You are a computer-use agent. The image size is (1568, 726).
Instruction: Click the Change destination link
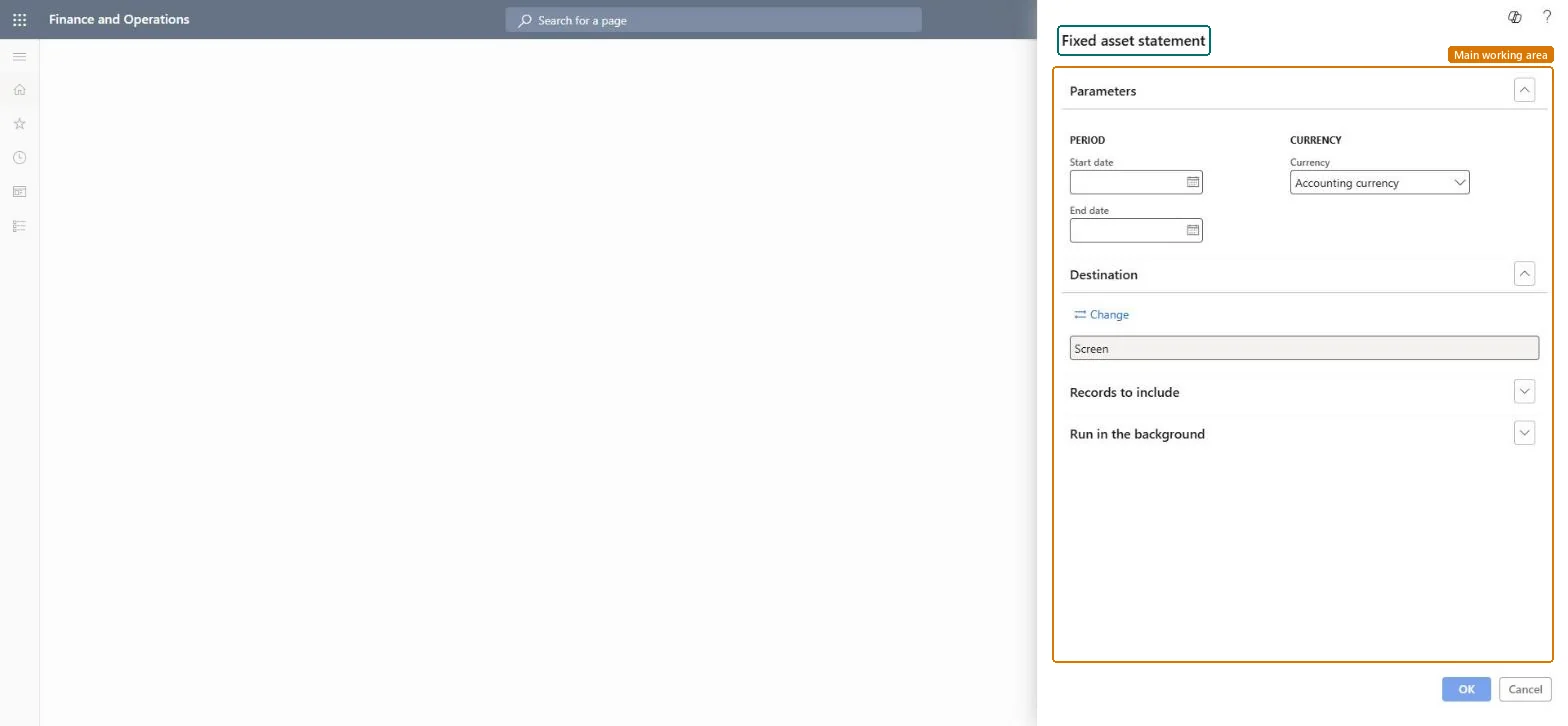click(1101, 314)
